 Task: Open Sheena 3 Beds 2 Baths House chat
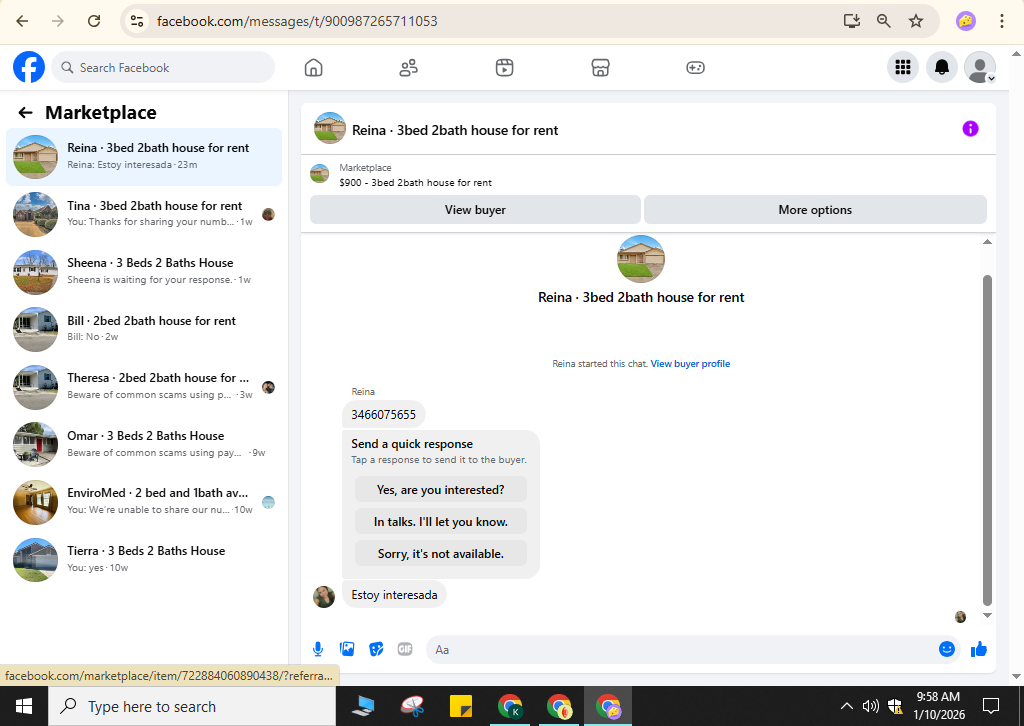click(x=144, y=272)
